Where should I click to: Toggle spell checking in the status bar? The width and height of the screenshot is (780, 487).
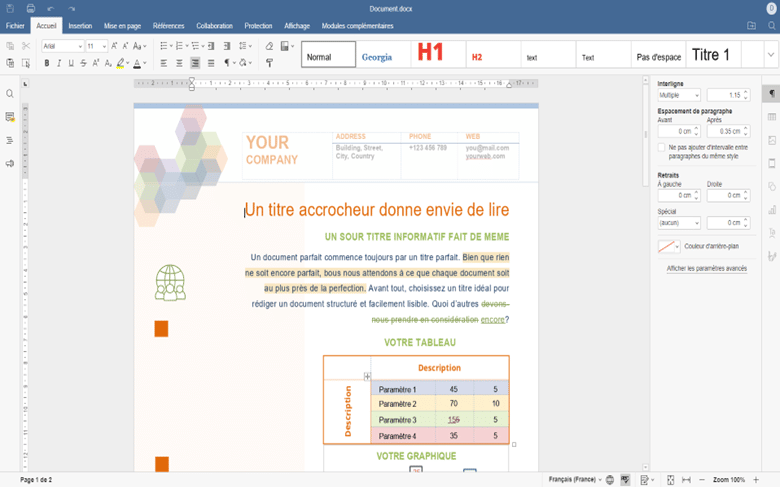[625, 480]
